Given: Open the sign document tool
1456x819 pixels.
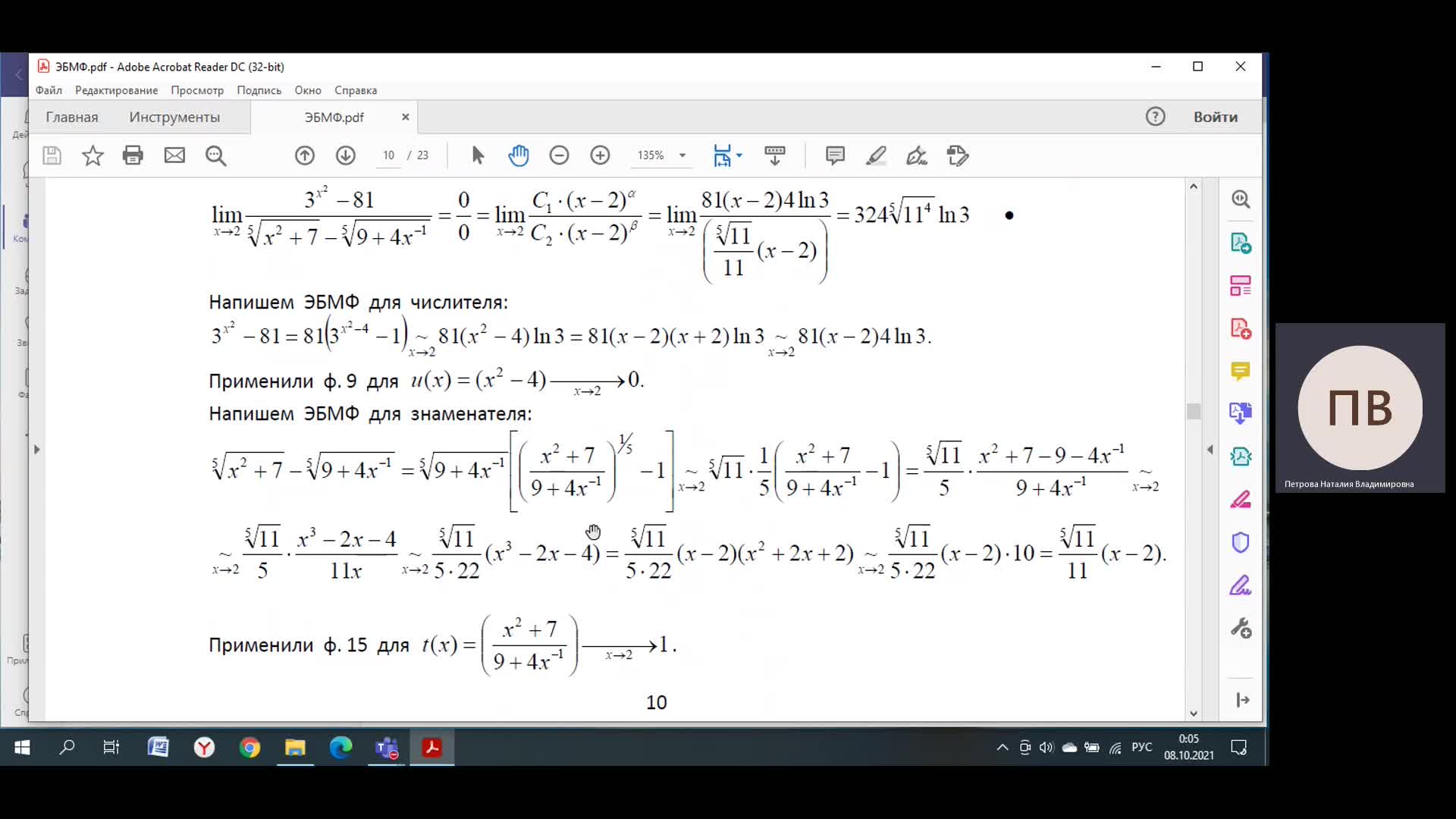Looking at the screenshot, I should tap(917, 155).
